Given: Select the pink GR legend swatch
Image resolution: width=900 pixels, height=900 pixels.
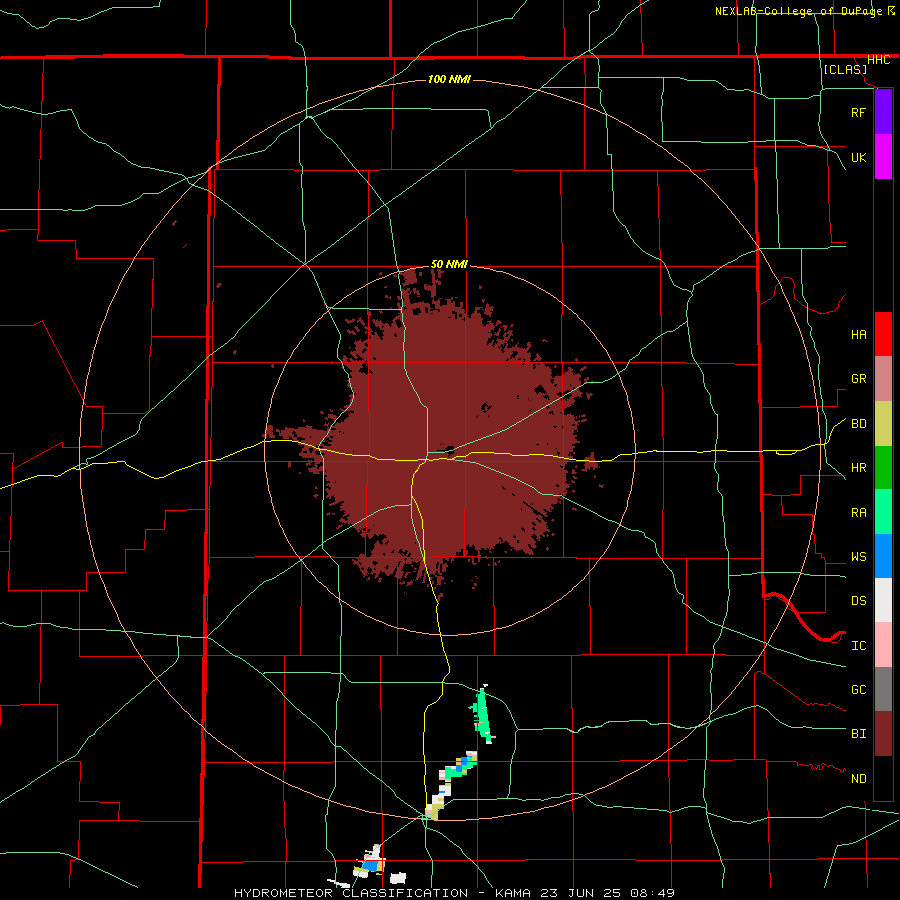Looking at the screenshot, I should click(x=883, y=379).
